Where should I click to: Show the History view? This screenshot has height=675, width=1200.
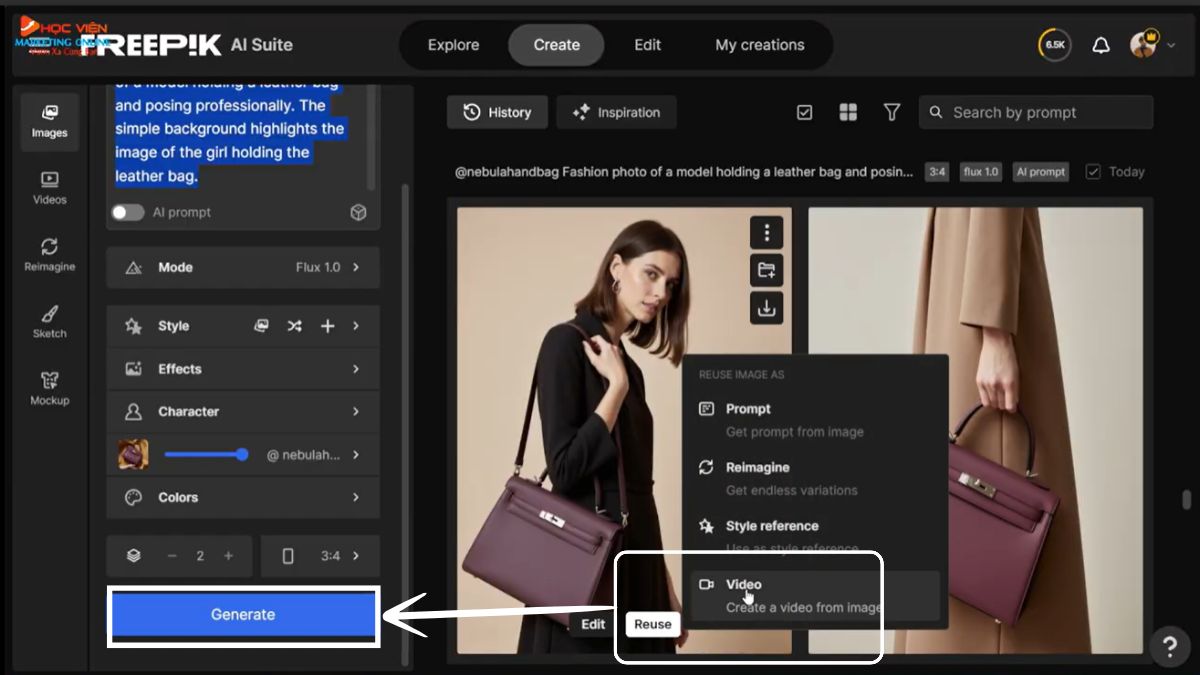point(497,113)
